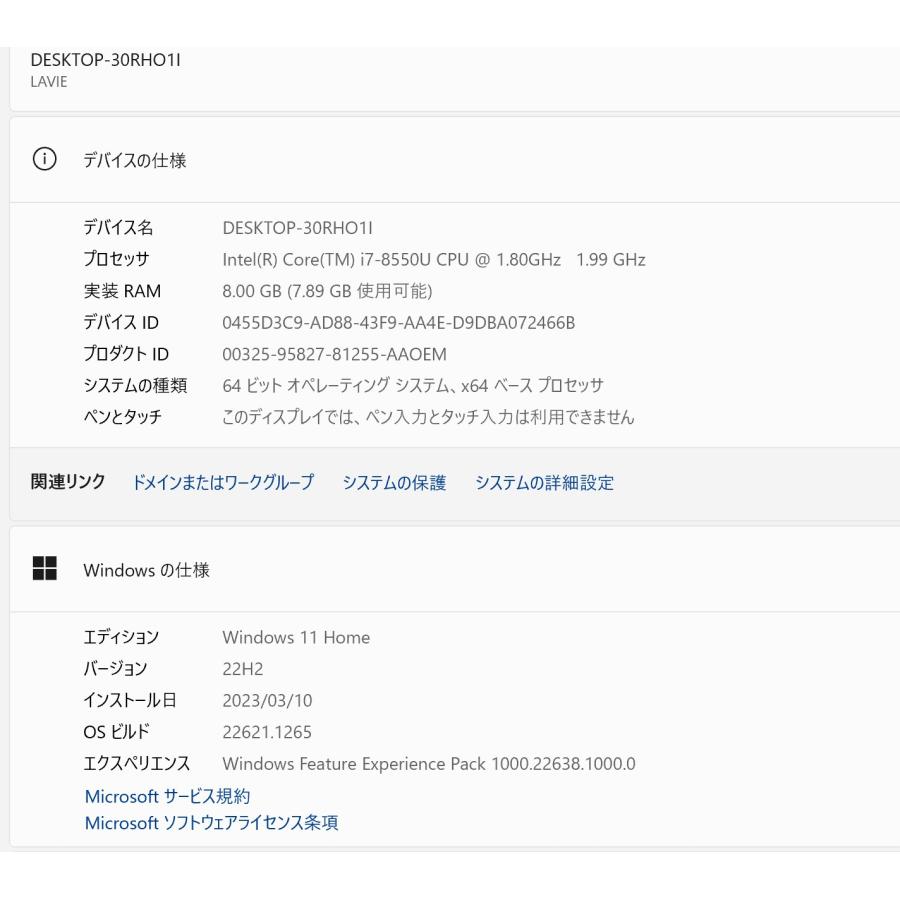This screenshot has height=900, width=900.
Task: Click the システムの種類 label
Action: [x=135, y=385]
